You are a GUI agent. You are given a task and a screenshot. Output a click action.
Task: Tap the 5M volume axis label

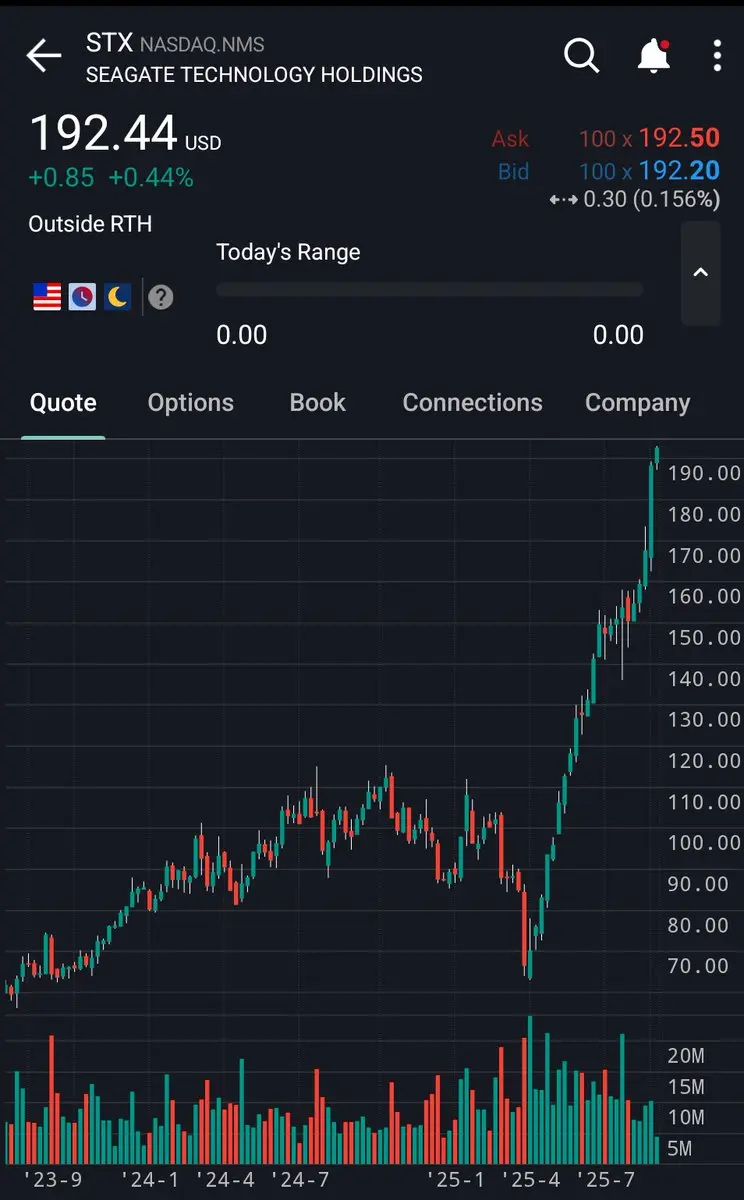679,1149
